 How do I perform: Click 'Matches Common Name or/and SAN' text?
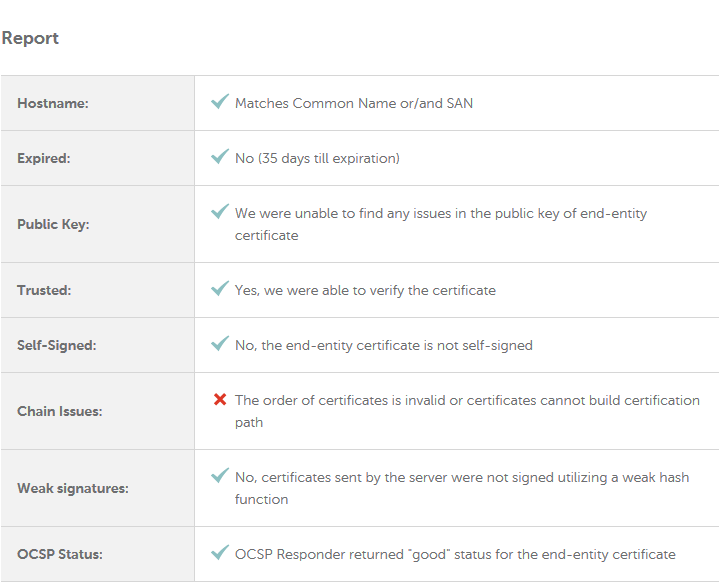354,103
